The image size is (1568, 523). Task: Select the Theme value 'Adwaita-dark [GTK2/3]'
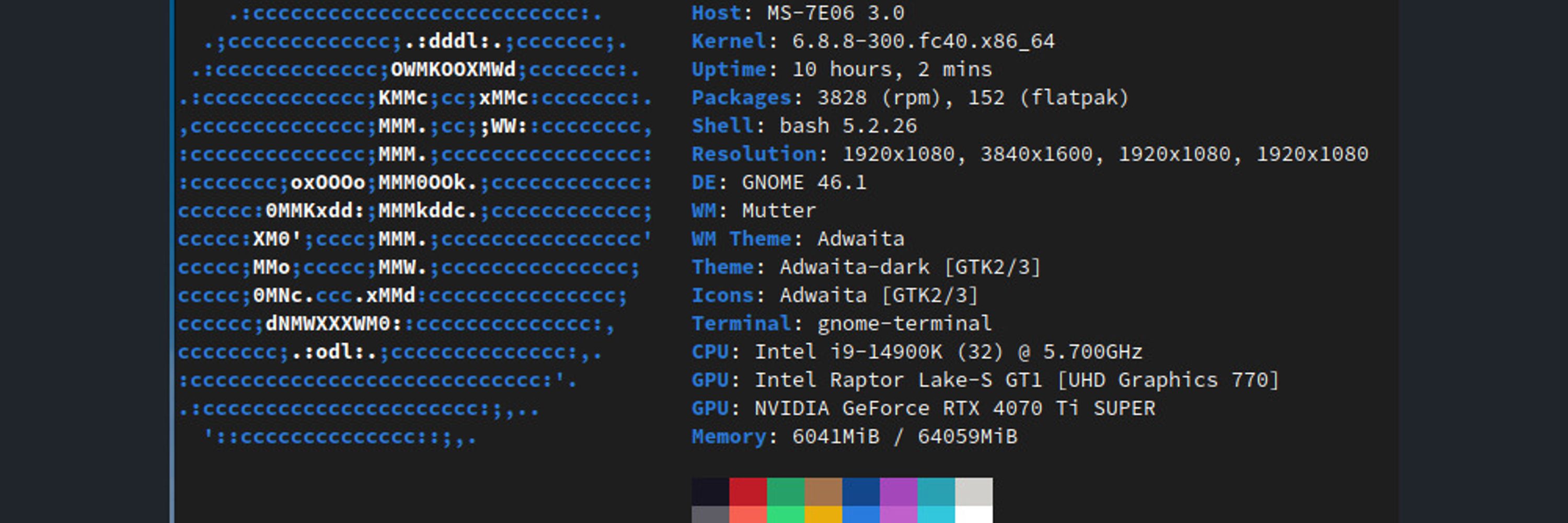tap(910, 267)
